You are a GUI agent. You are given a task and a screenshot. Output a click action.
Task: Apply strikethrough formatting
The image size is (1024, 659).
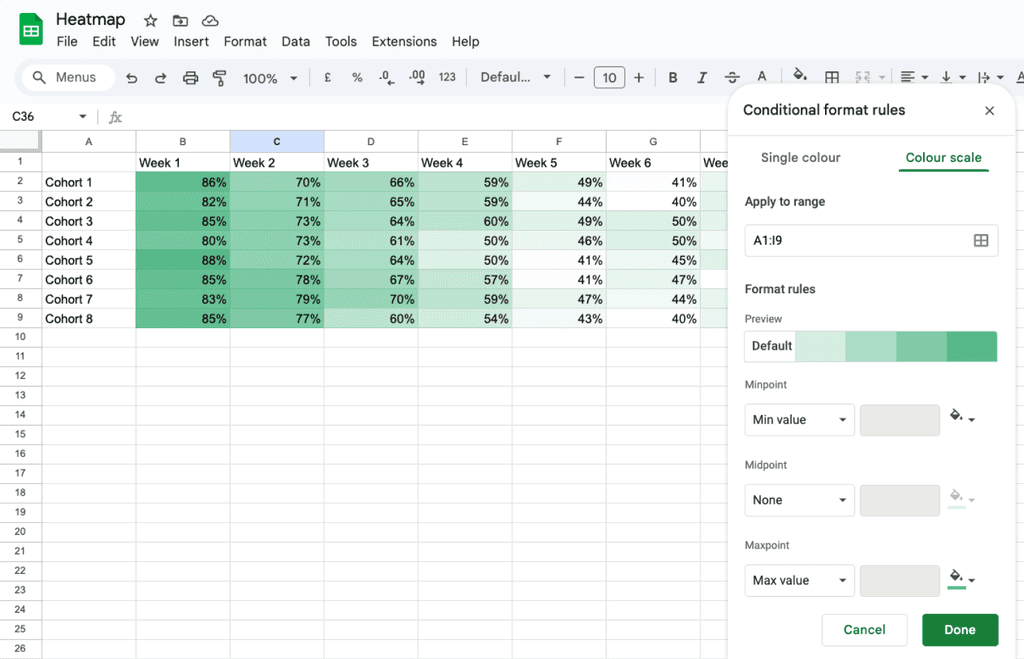click(732, 78)
